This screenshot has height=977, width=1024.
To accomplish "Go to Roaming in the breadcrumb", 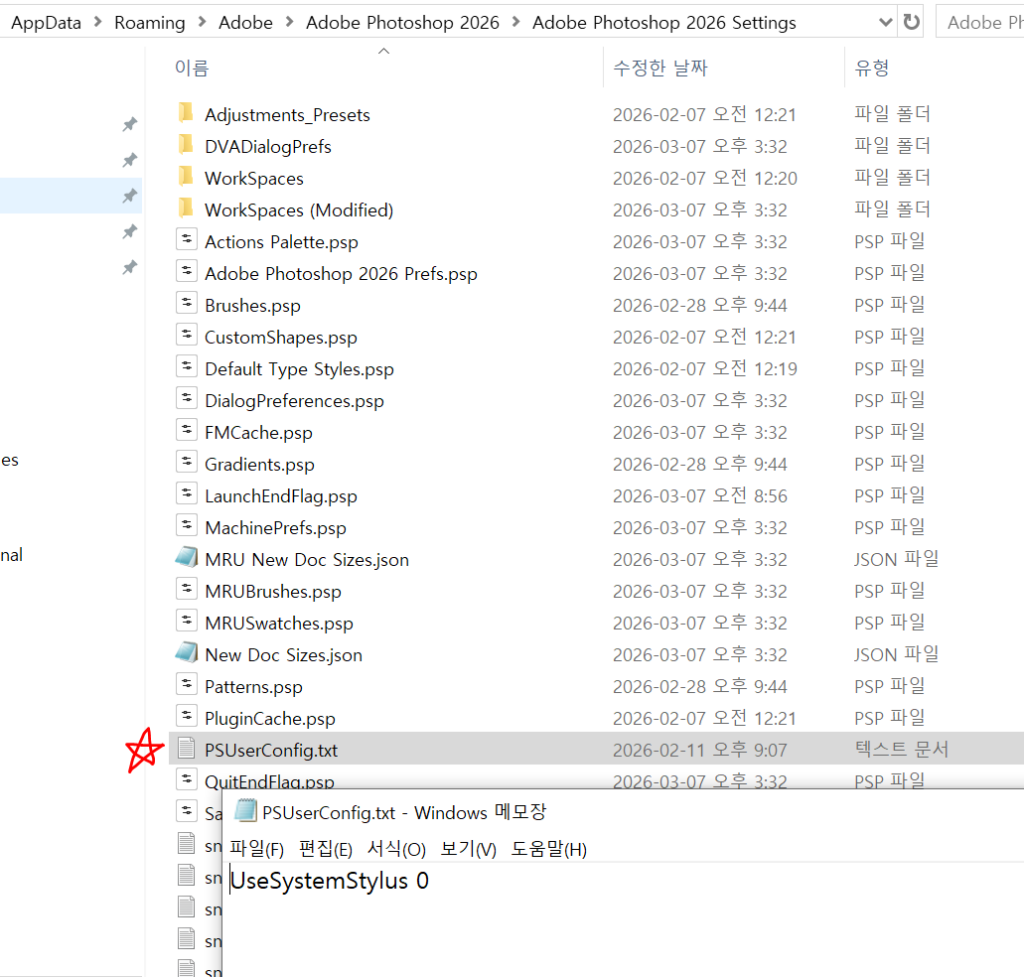I will pos(150,22).
